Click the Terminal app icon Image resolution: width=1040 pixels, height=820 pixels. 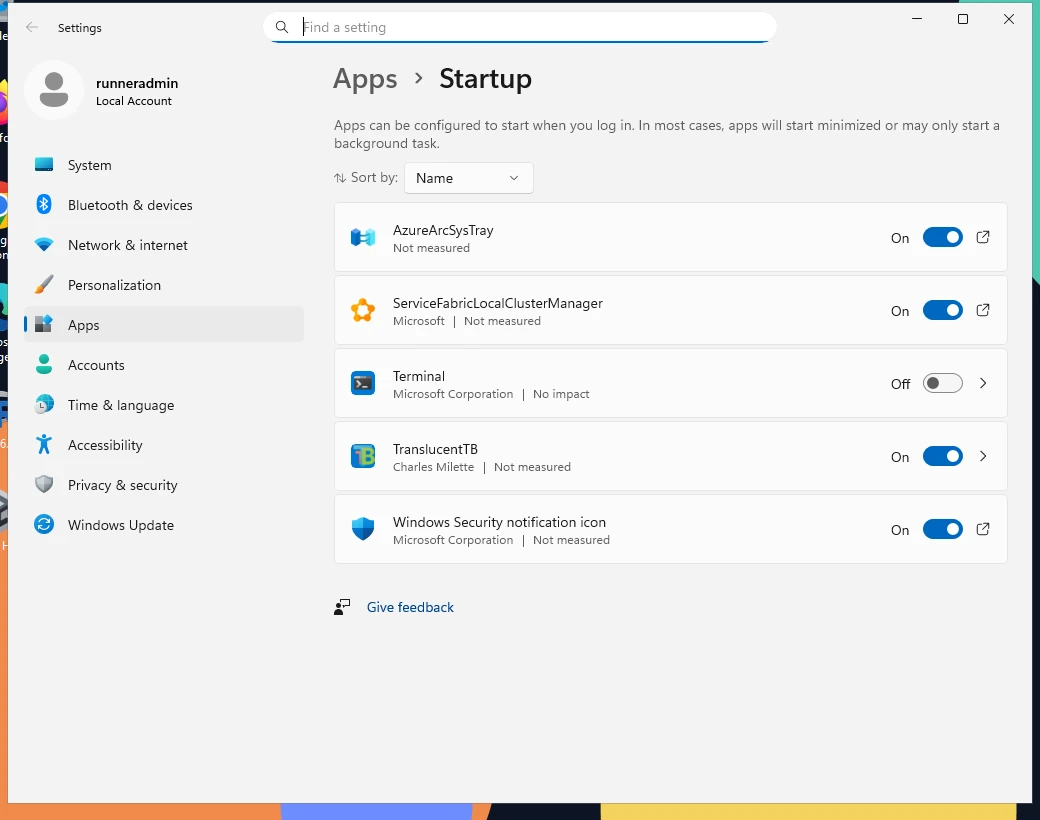point(363,383)
